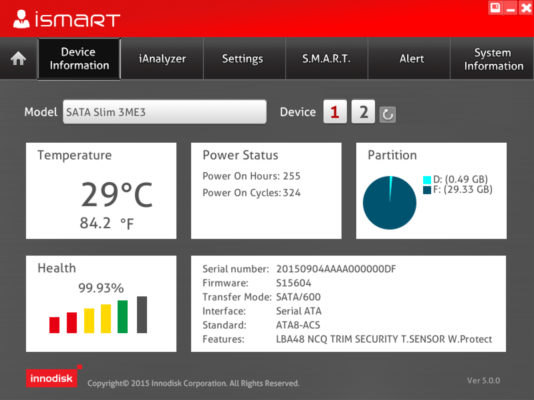Go to the Home icon tab

pyautogui.click(x=18, y=59)
